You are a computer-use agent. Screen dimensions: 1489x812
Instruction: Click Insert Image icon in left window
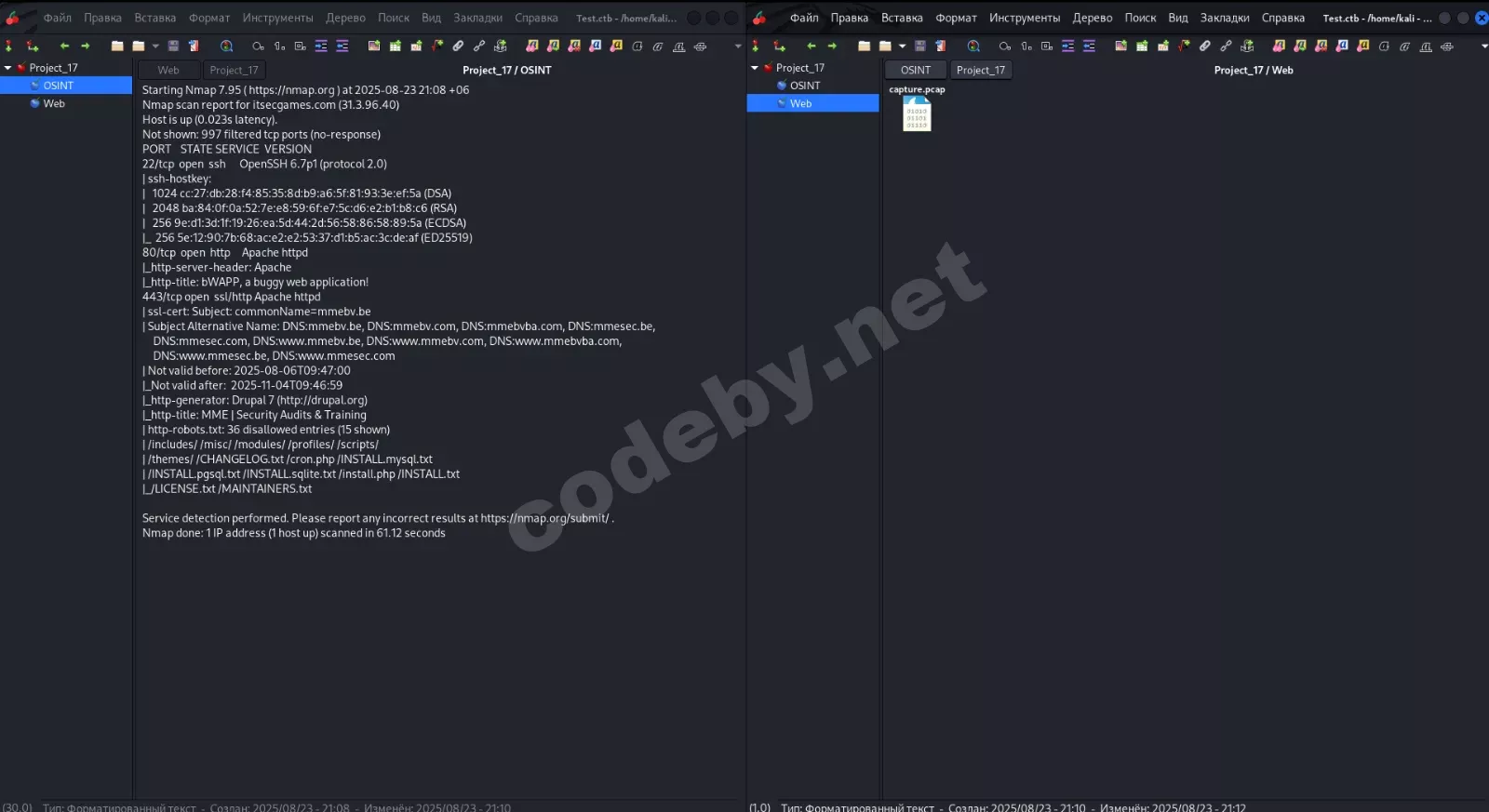(374, 46)
